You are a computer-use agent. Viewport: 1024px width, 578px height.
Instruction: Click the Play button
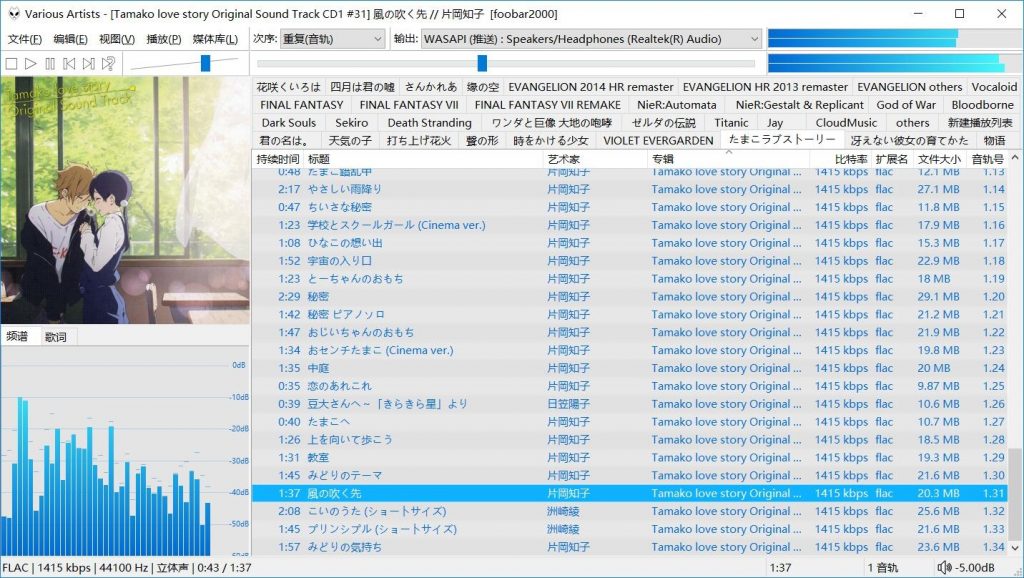(31, 63)
